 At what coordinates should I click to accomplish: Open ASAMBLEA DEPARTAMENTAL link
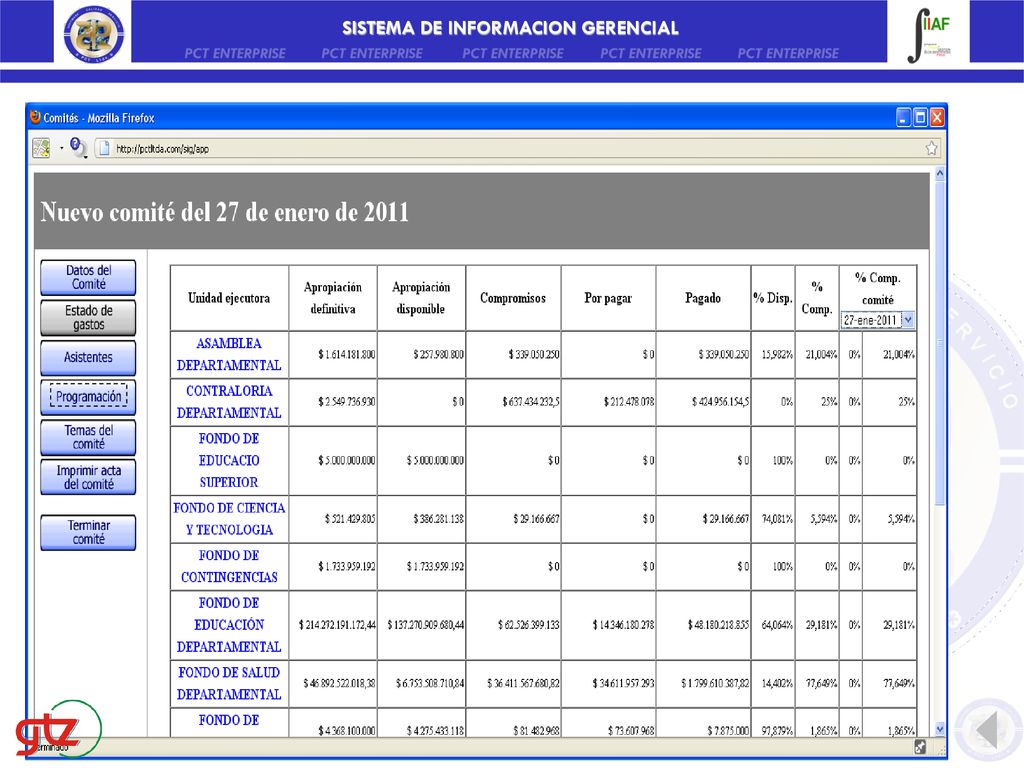click(229, 354)
